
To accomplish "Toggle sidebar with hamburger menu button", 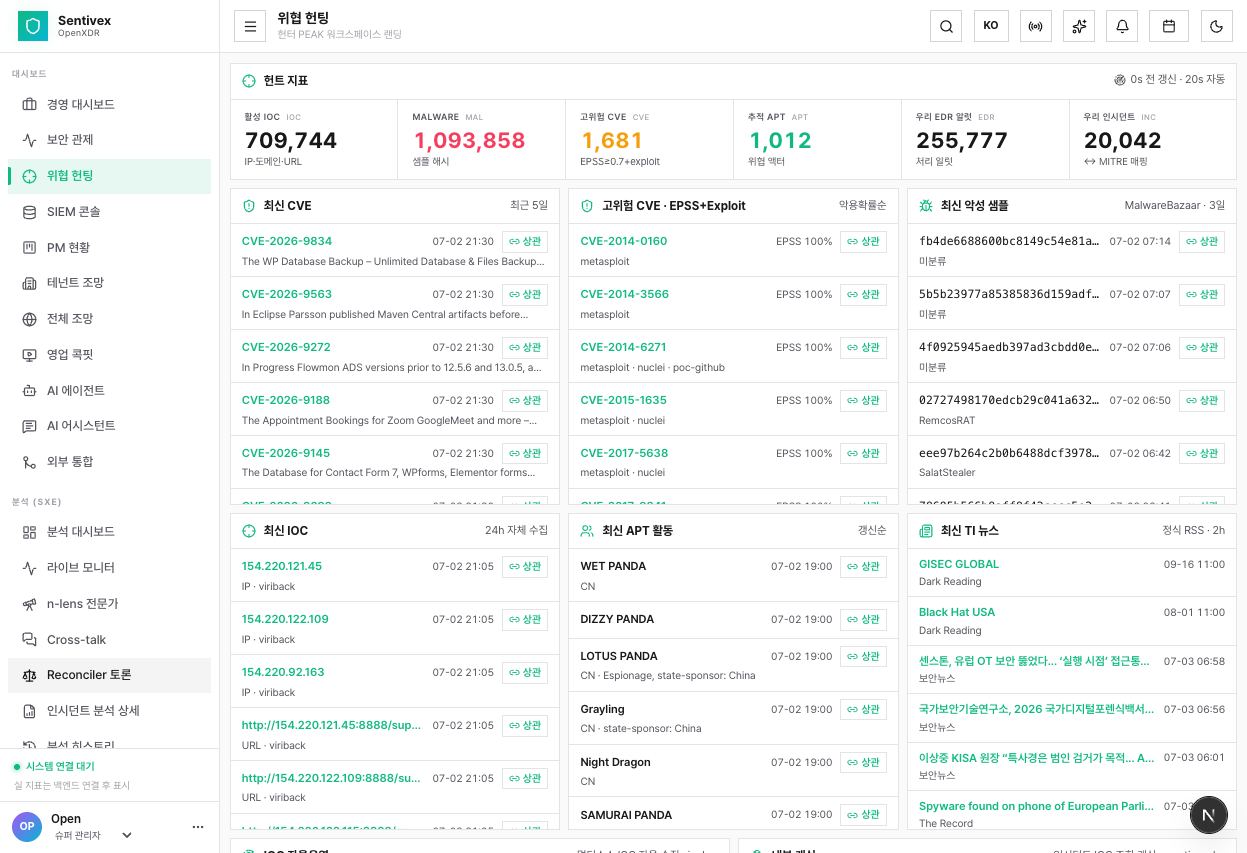I will click(x=250, y=26).
